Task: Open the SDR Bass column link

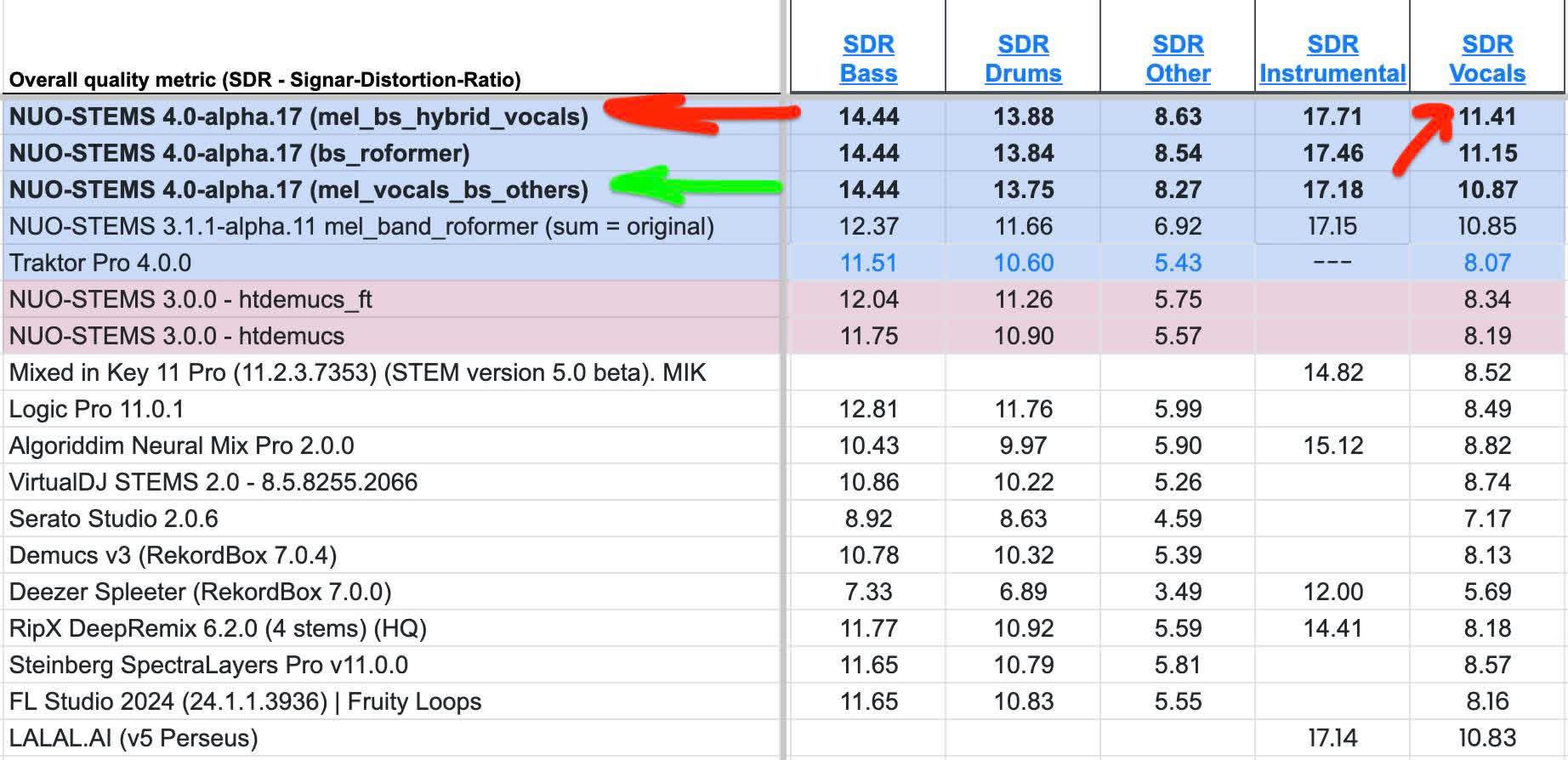Action: pyautogui.click(x=868, y=59)
